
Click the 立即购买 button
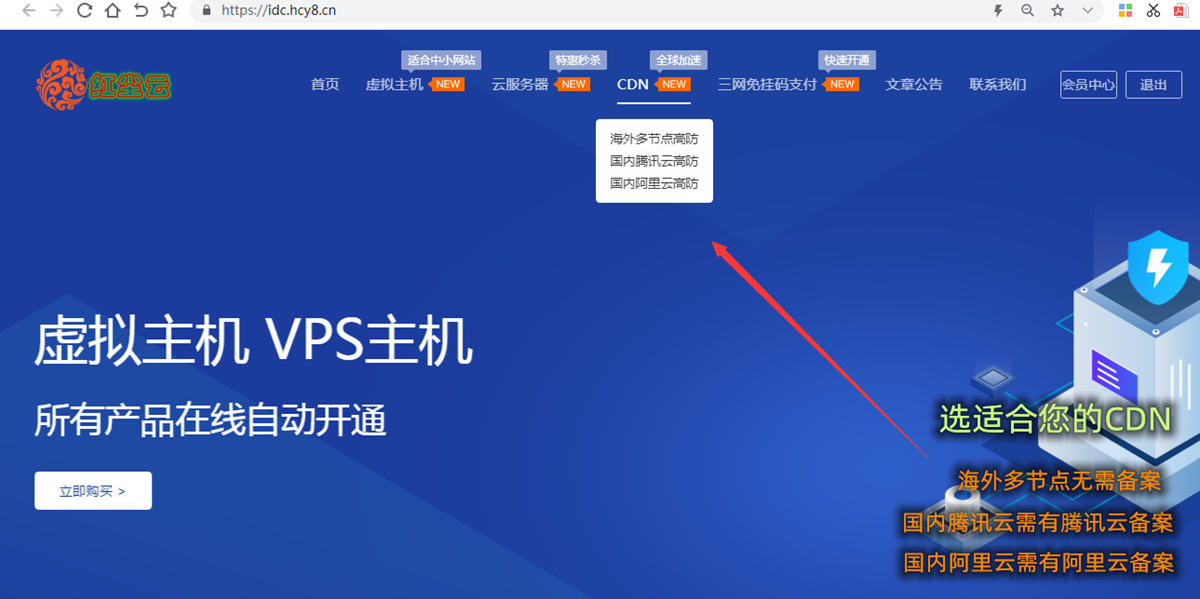tap(93, 491)
